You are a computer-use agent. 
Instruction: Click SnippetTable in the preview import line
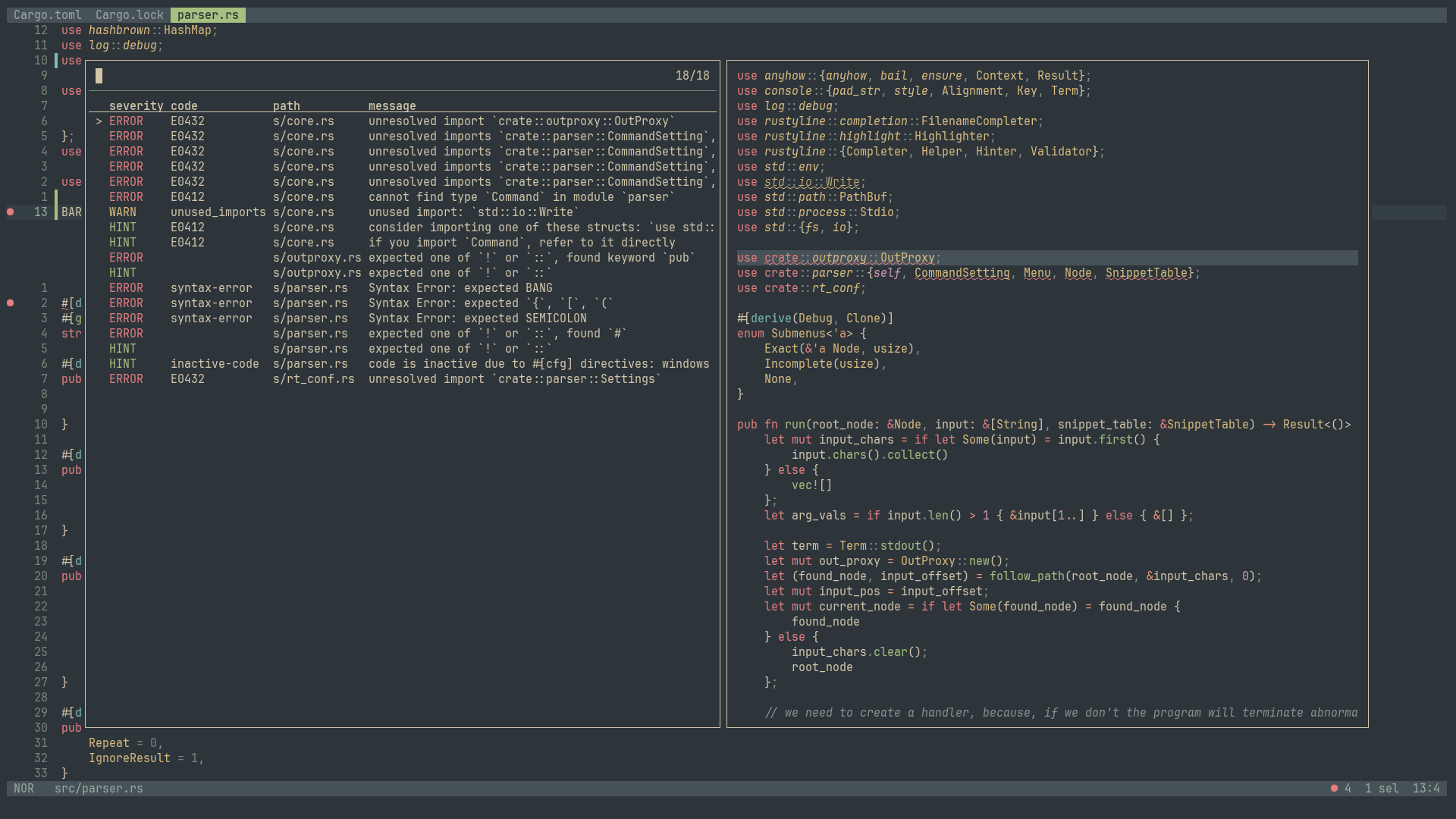click(x=1147, y=273)
